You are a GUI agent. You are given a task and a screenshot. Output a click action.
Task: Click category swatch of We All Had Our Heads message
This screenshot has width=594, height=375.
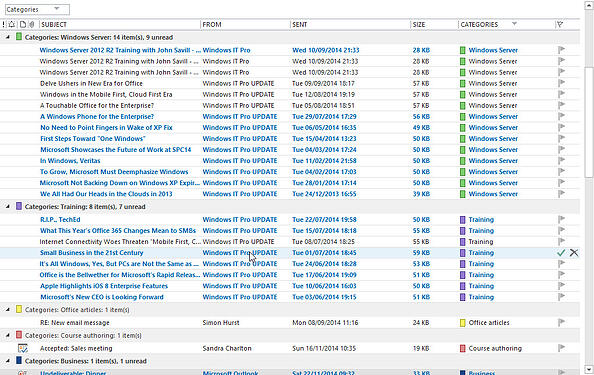pos(463,194)
